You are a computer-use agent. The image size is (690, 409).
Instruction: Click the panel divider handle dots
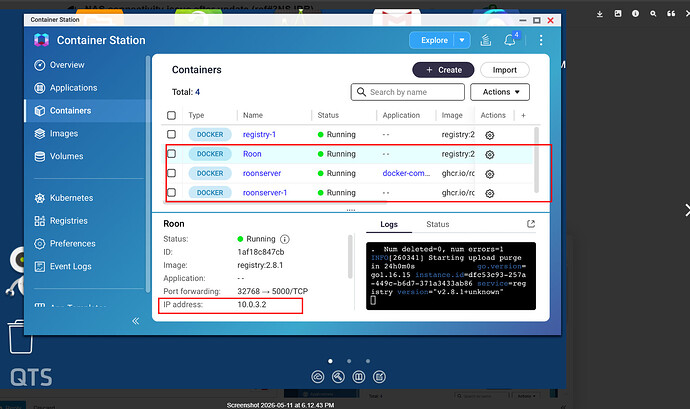pyautogui.click(x=351, y=210)
